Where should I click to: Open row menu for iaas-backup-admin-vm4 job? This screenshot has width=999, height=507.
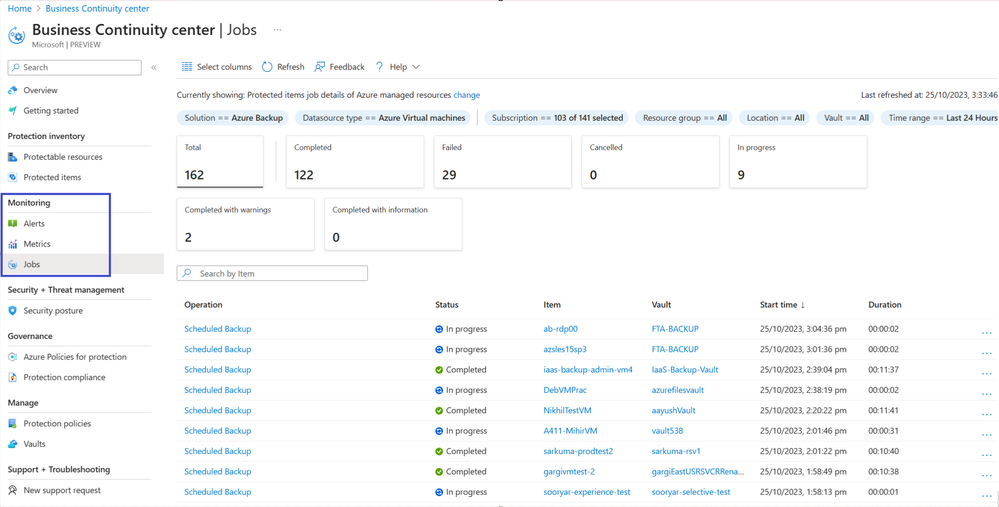[987, 373]
